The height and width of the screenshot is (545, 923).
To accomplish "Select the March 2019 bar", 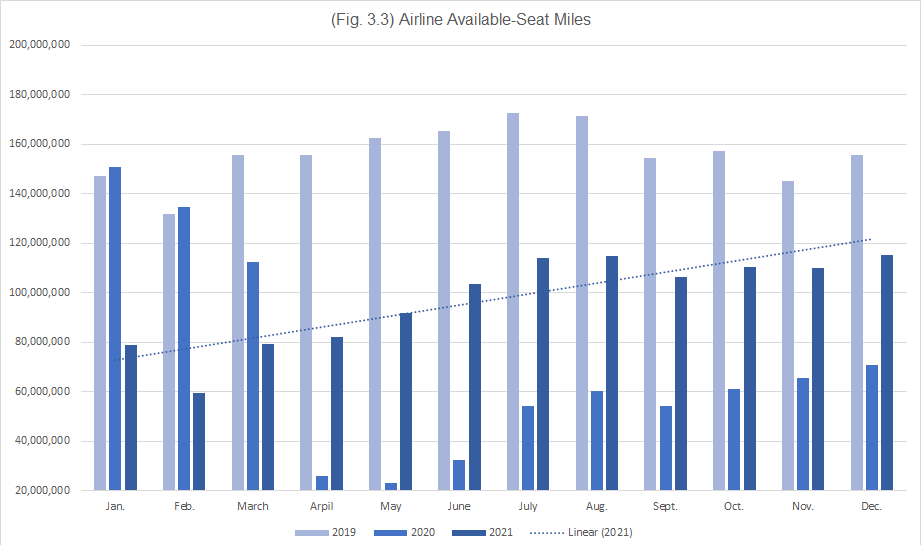I will (x=238, y=323).
